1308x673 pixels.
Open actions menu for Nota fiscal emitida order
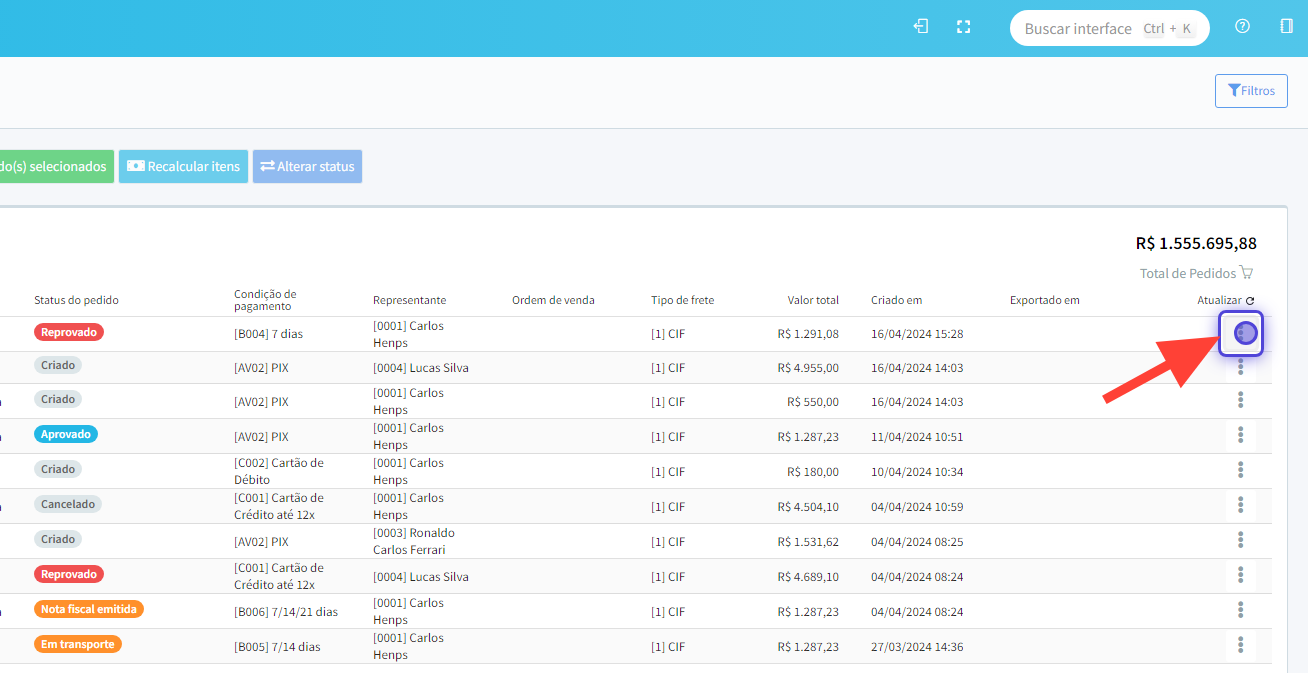(x=1241, y=610)
